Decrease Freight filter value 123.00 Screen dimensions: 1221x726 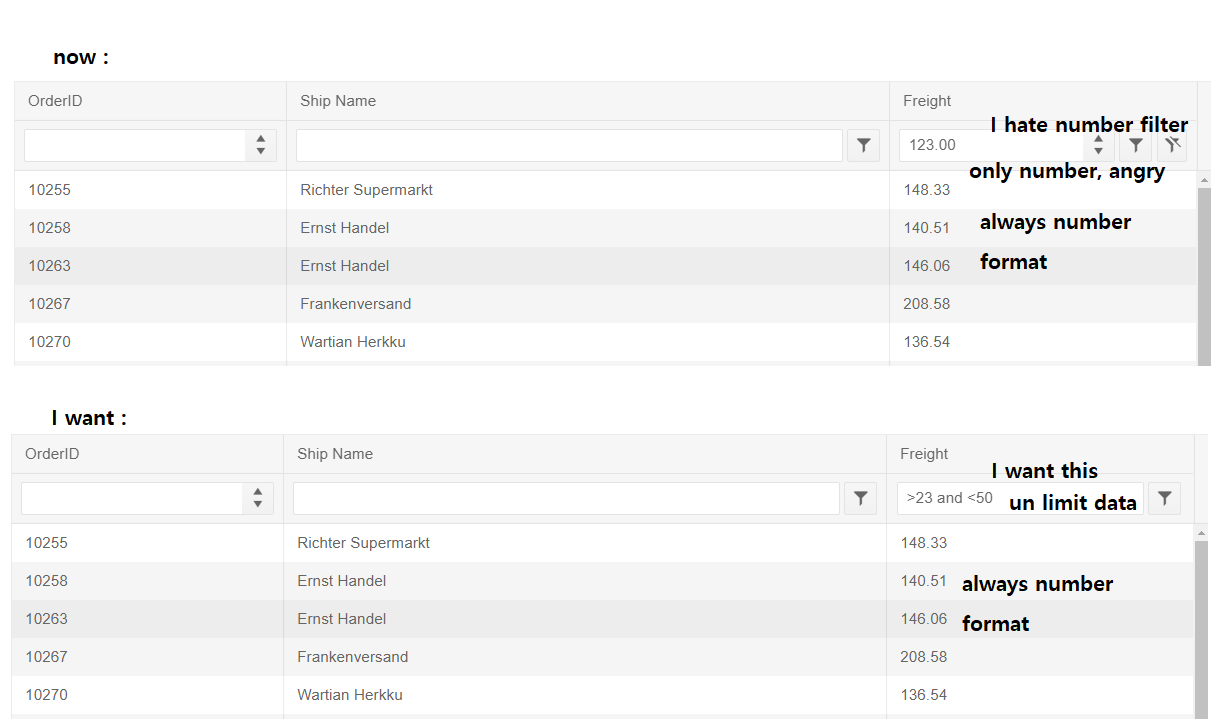pos(1098,152)
